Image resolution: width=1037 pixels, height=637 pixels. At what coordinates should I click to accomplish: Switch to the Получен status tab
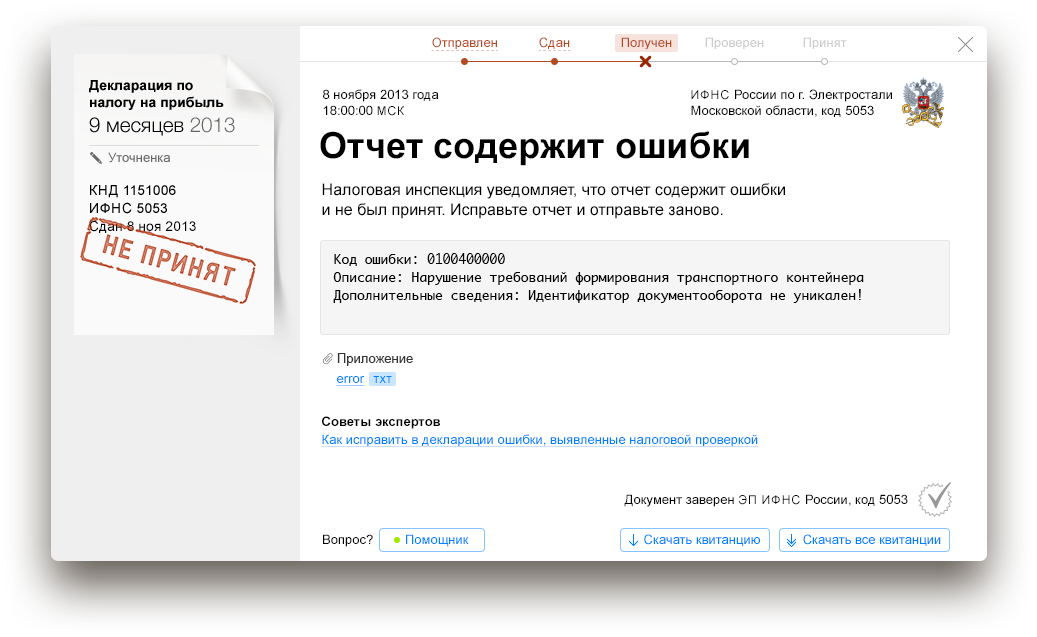pos(646,42)
